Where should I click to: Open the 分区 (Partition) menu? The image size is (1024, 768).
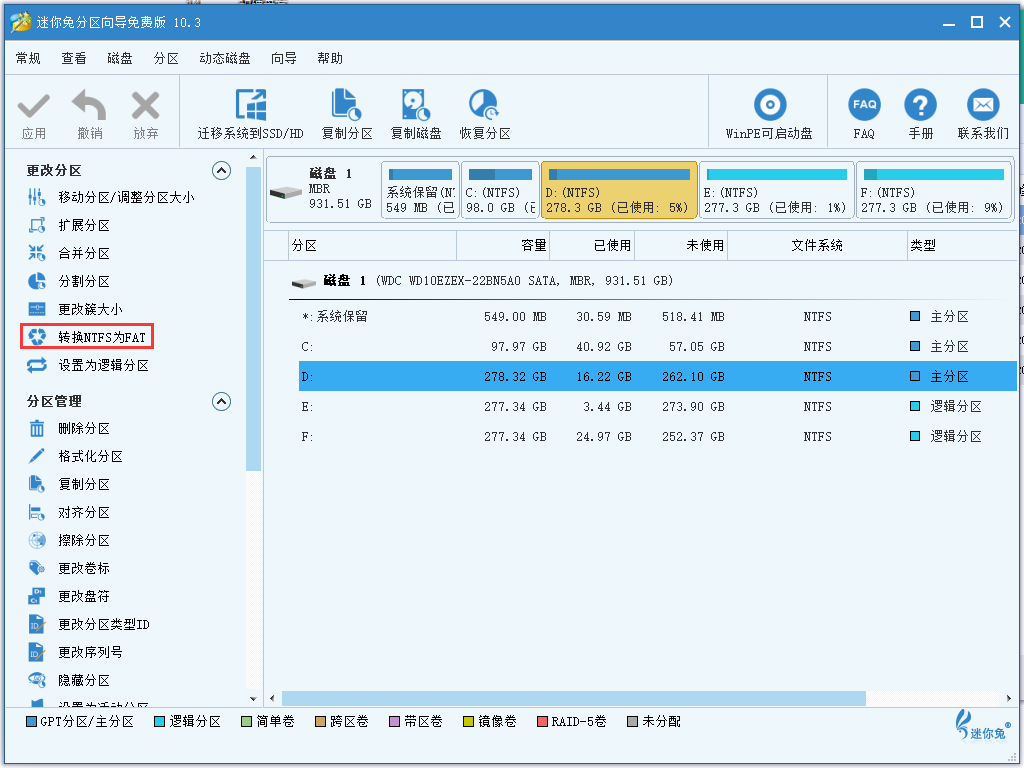tap(166, 58)
